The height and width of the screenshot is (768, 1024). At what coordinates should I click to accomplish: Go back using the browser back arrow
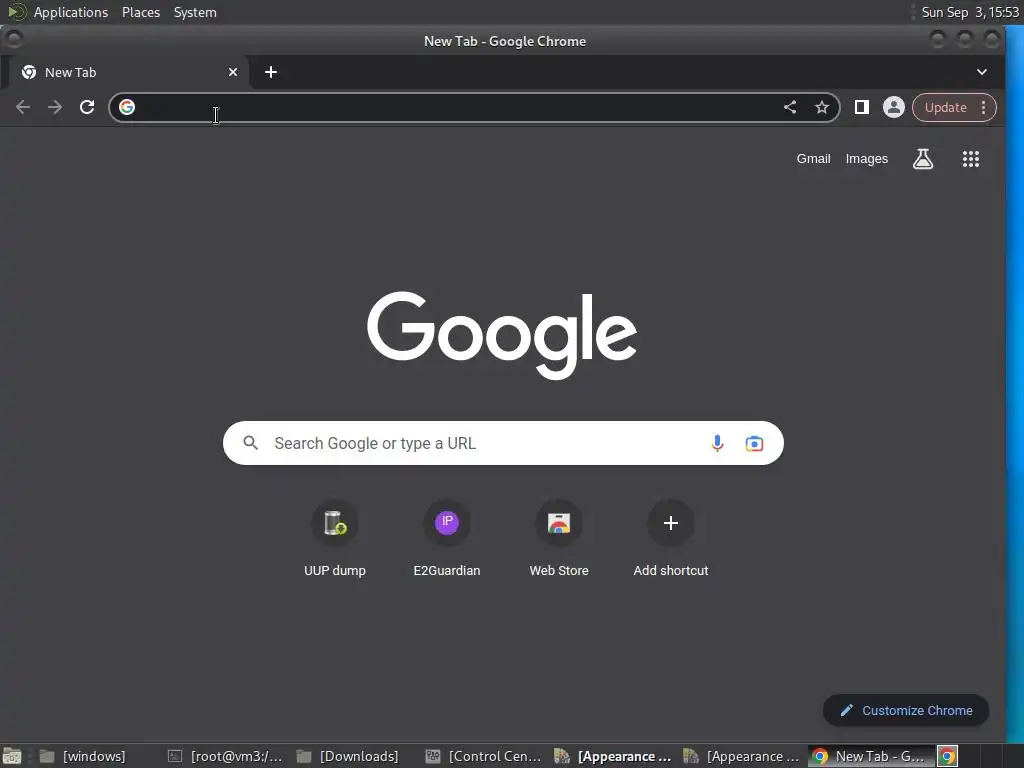coord(23,107)
